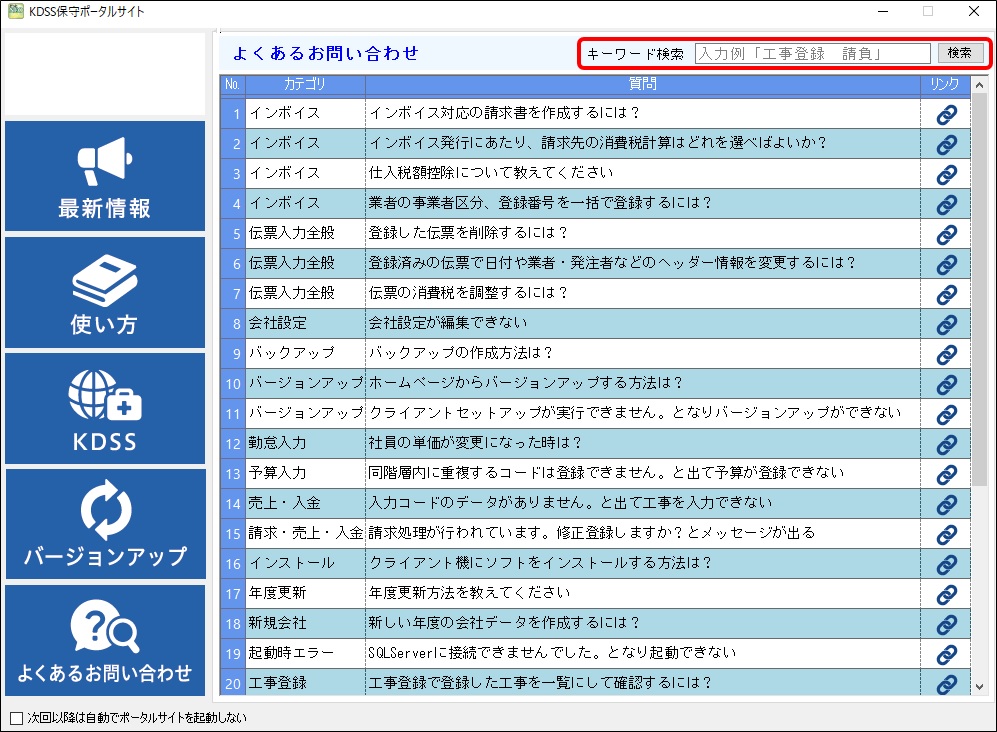997x732 pixels.
Task: Open the よくあるお問い合わせ FAQ button
Action: pos(105,640)
